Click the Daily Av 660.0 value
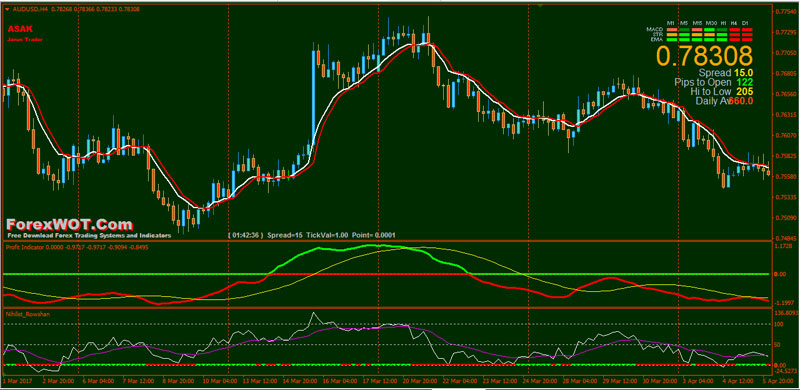 click(741, 101)
